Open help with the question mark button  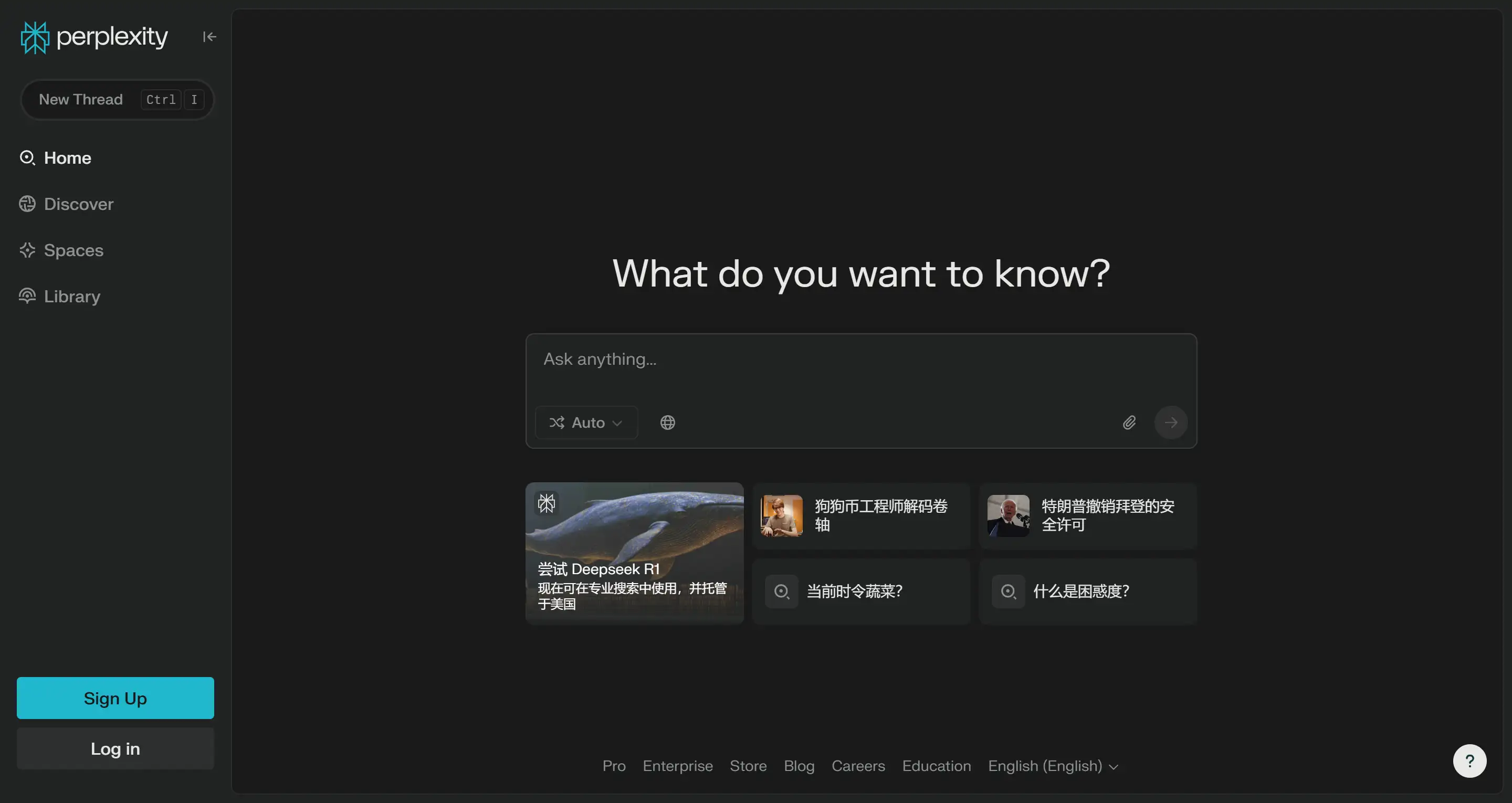point(1469,760)
